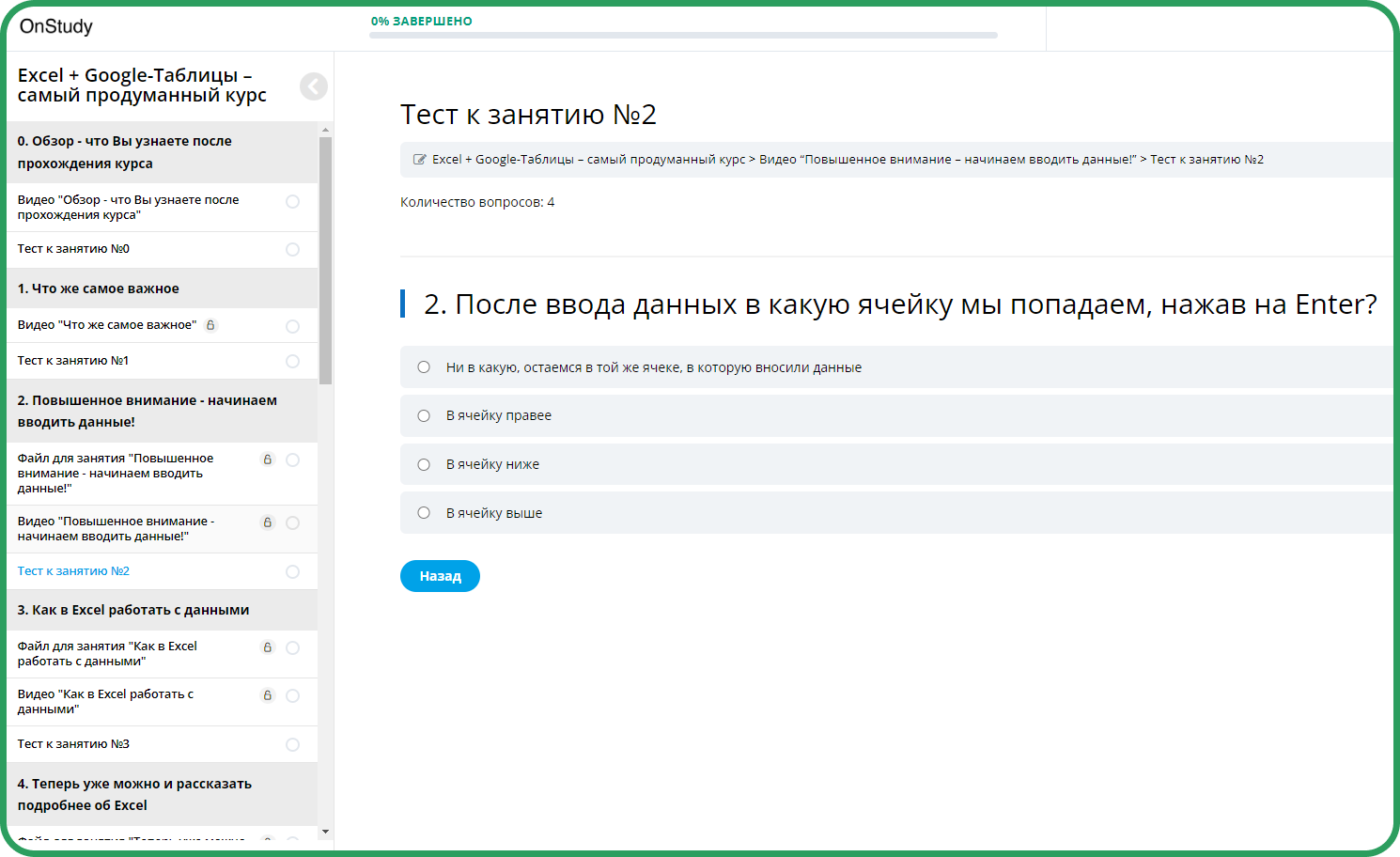1400x857 pixels.
Task: Click the edit icon in the breadcrumb
Action: click(420, 160)
